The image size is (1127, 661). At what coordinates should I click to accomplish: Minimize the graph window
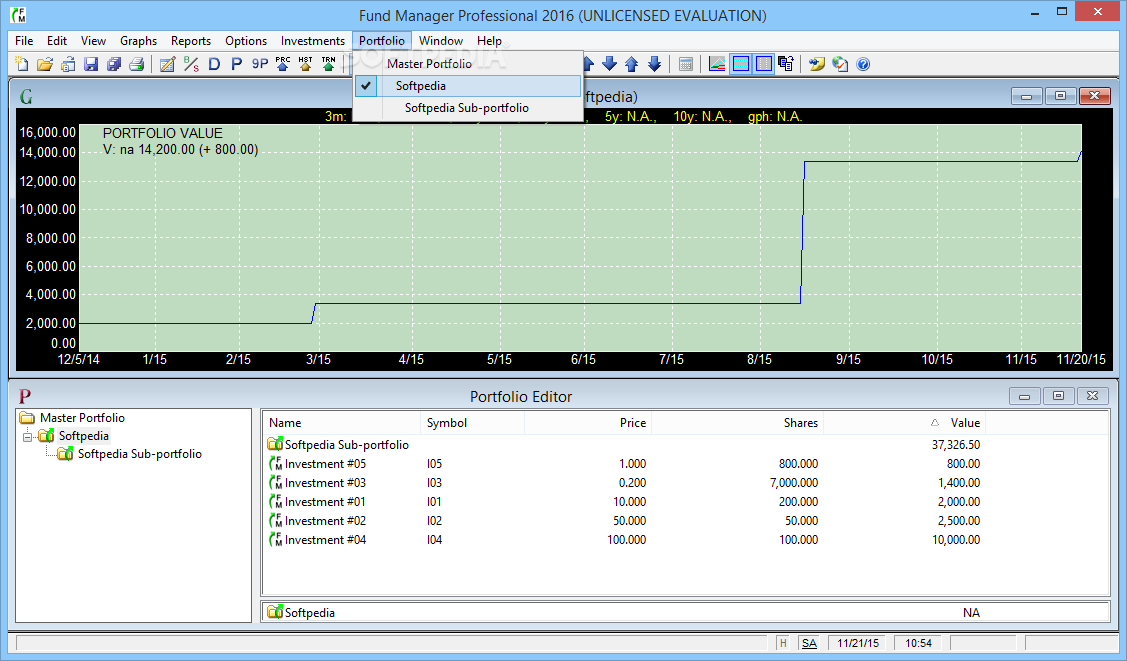coord(1026,96)
